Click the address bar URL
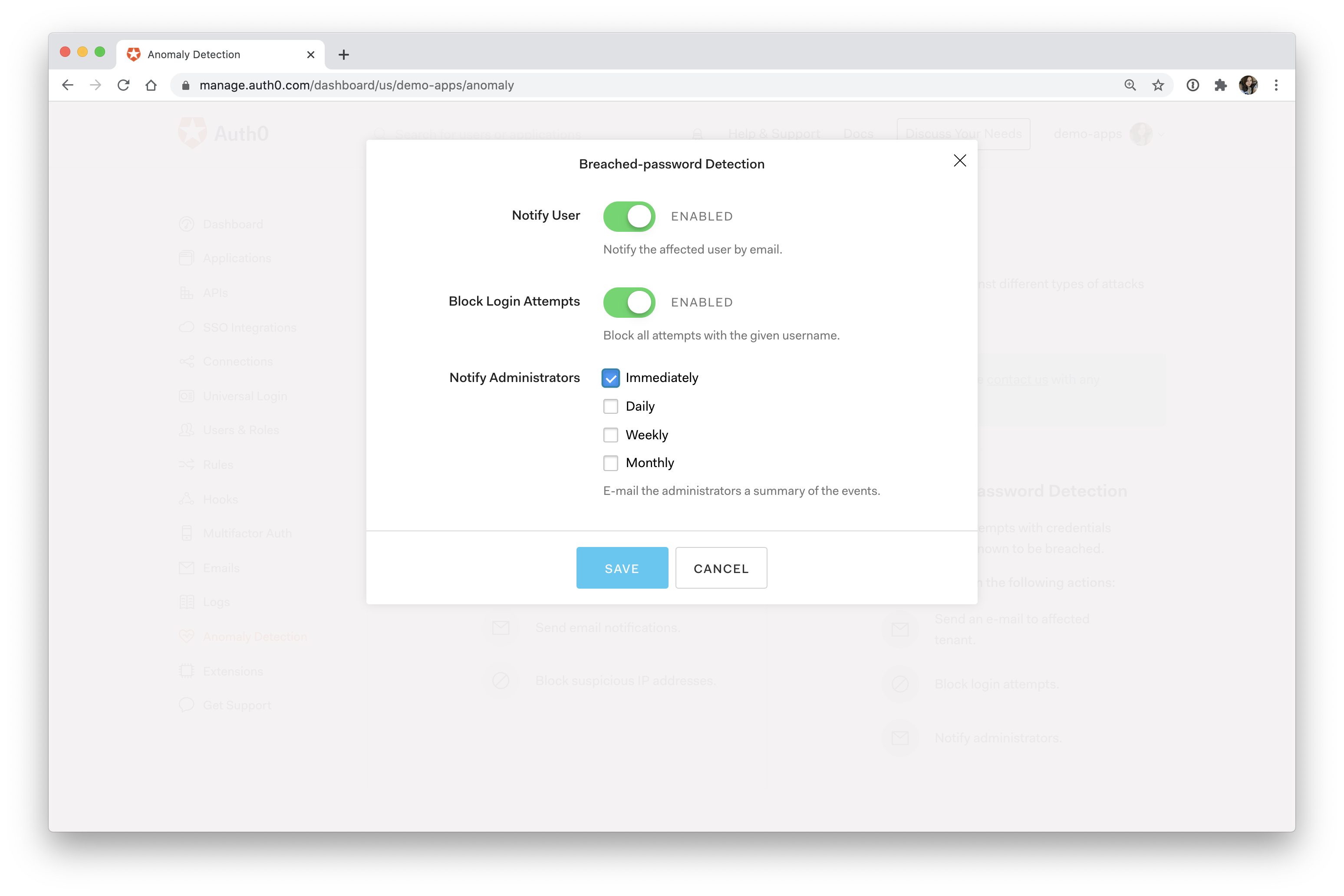 (x=356, y=85)
